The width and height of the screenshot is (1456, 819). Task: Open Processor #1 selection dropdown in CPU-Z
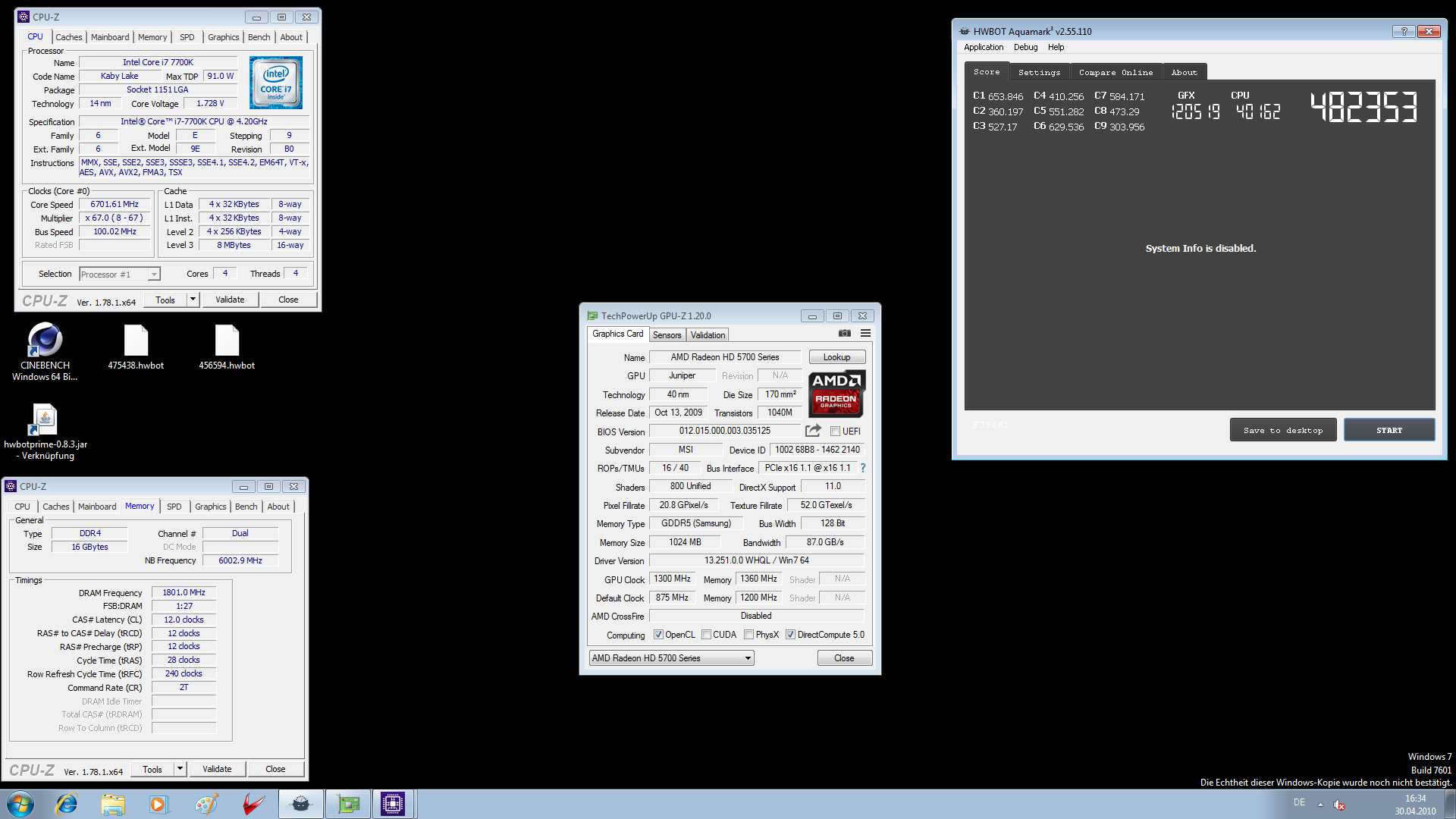click(120, 275)
